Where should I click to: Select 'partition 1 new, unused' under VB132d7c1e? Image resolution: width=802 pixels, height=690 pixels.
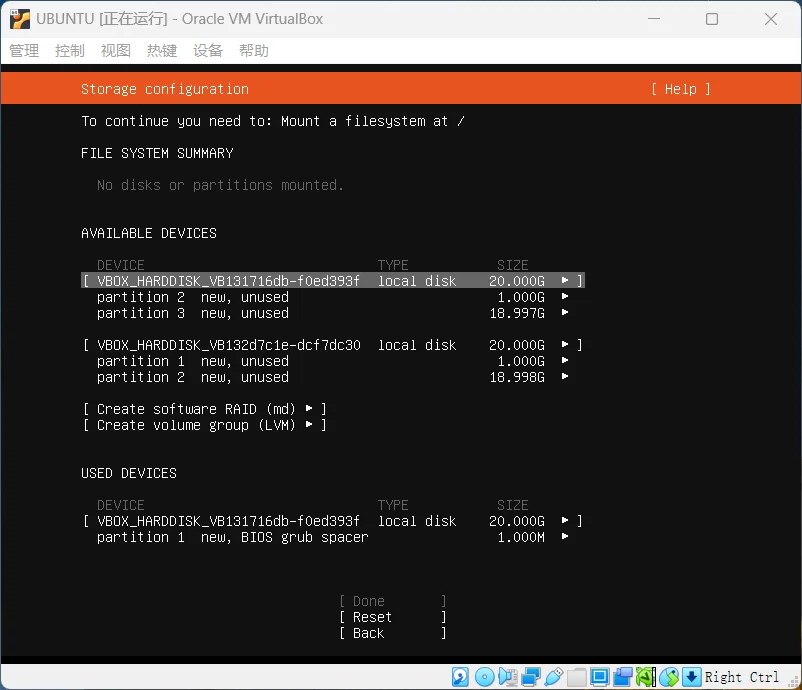333,361
